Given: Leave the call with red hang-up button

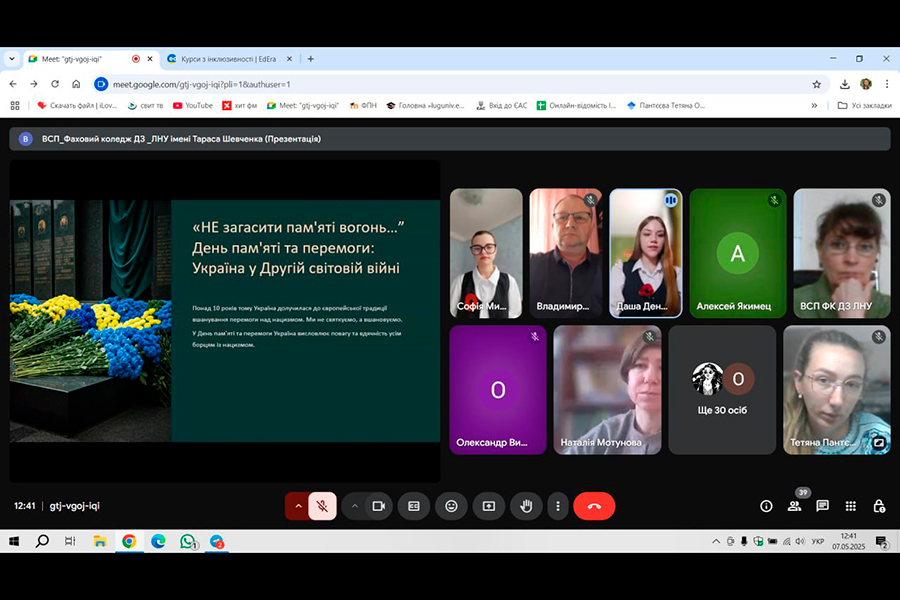Looking at the screenshot, I should (594, 506).
